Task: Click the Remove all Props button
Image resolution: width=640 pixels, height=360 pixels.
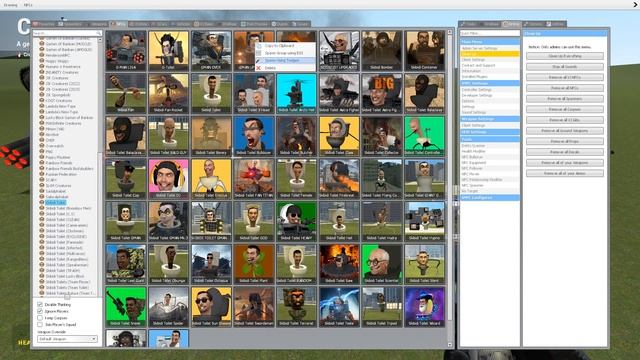Action: tap(565, 141)
